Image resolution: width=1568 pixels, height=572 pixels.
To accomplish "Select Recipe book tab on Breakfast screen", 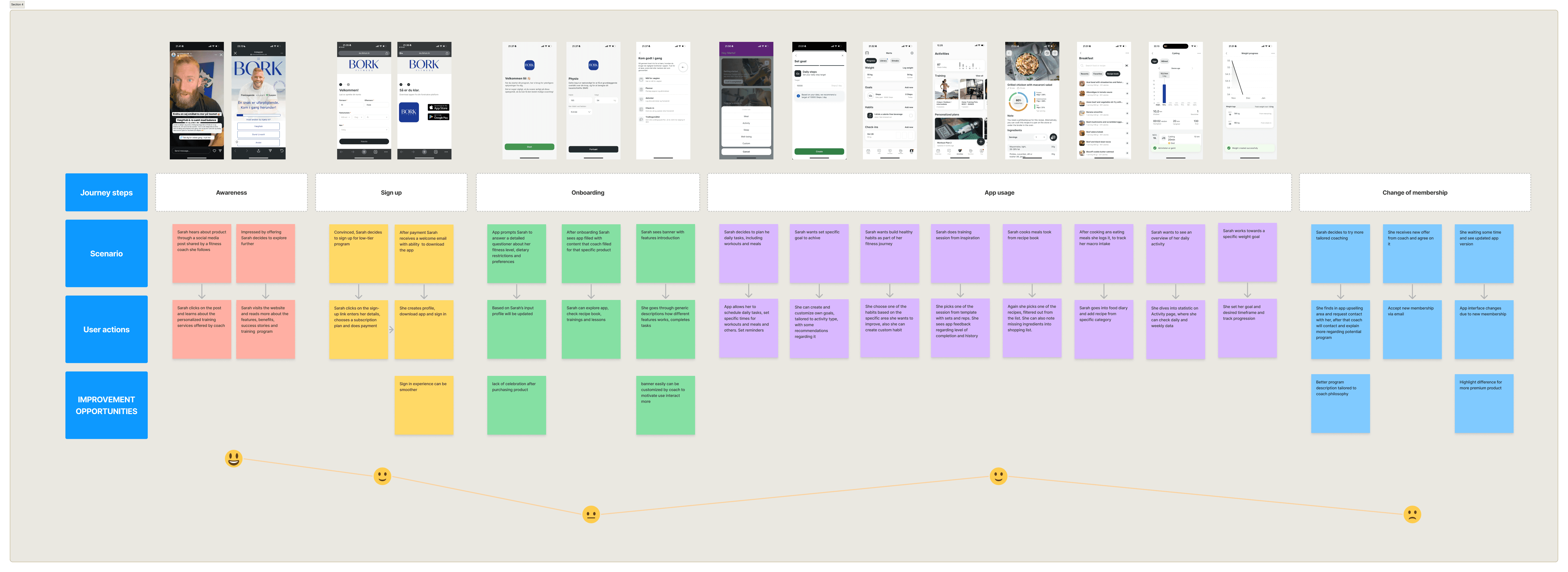I will pos(1113,74).
